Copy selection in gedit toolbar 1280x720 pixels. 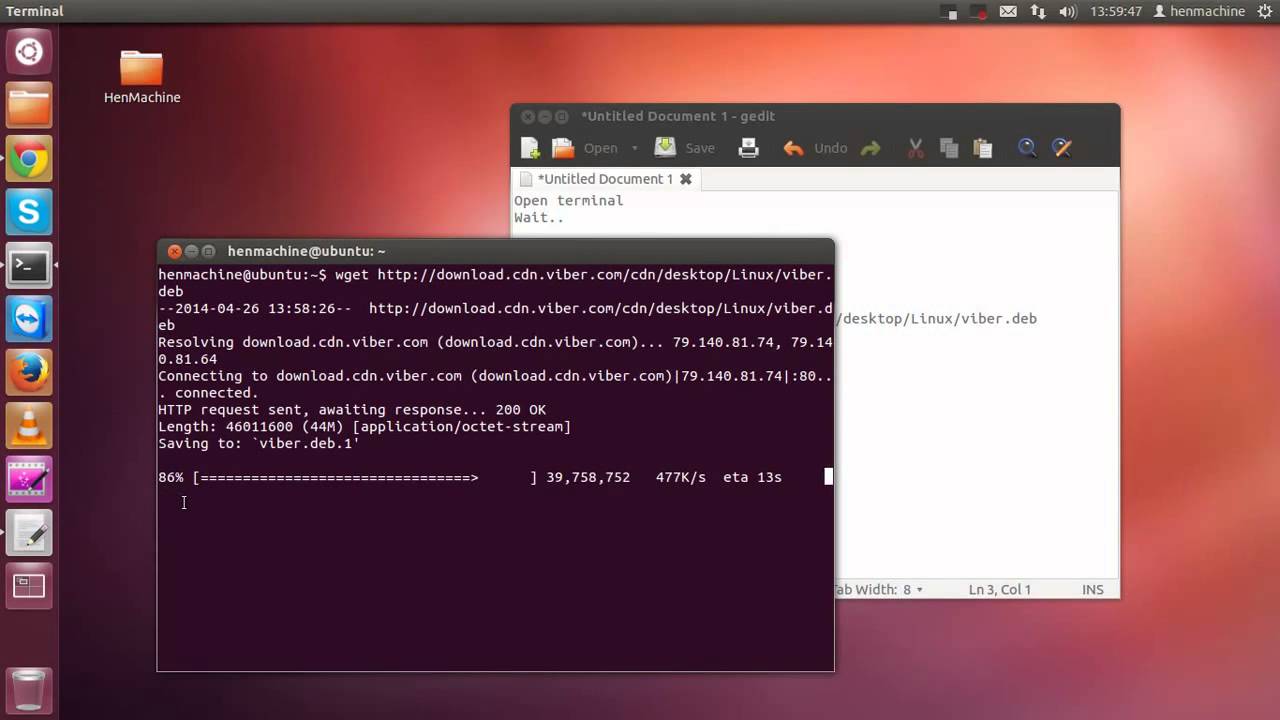pos(949,148)
